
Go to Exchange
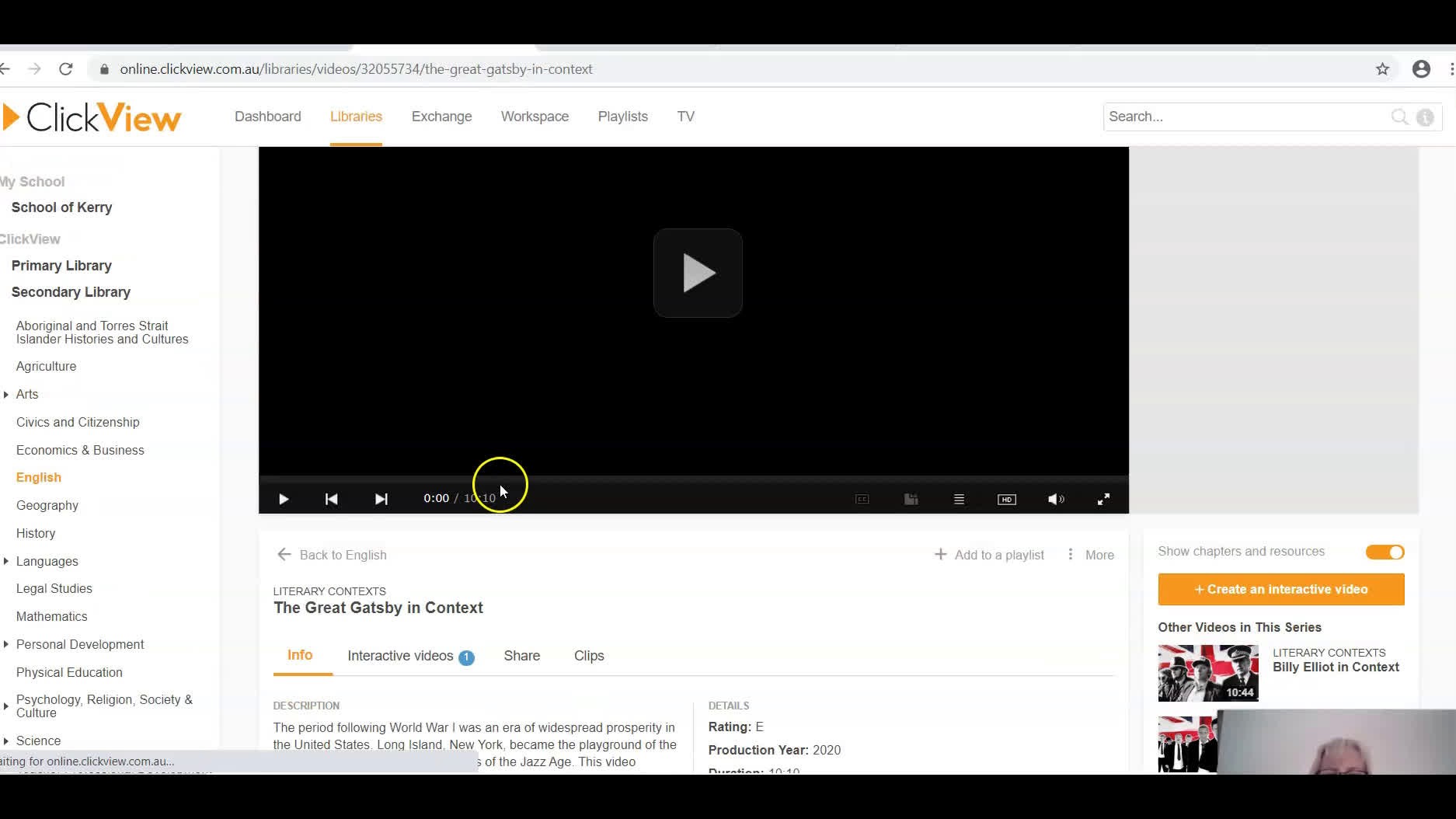[441, 117]
